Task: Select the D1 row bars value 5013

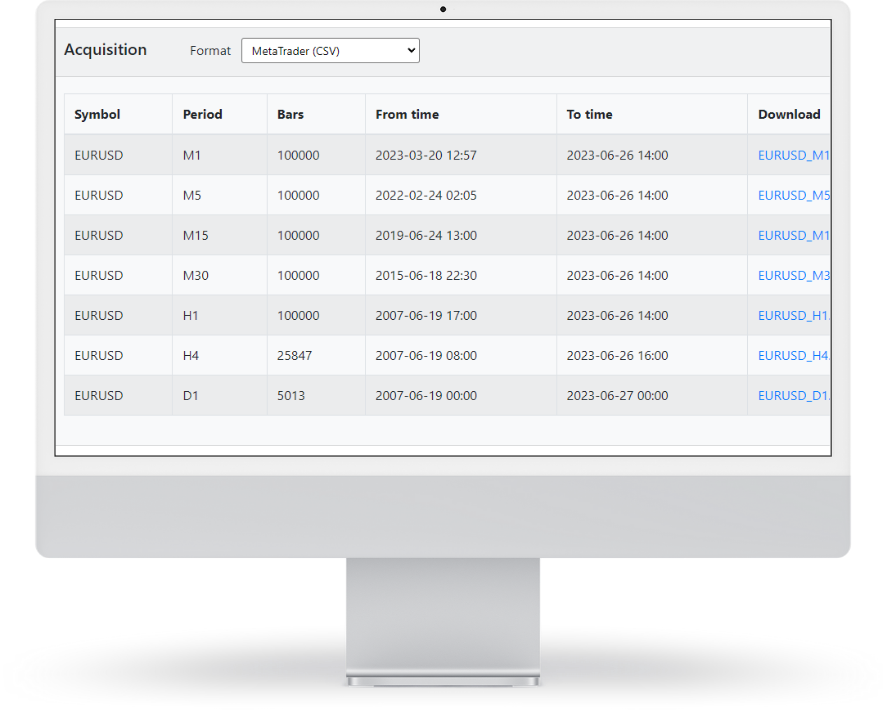Action: coord(291,395)
